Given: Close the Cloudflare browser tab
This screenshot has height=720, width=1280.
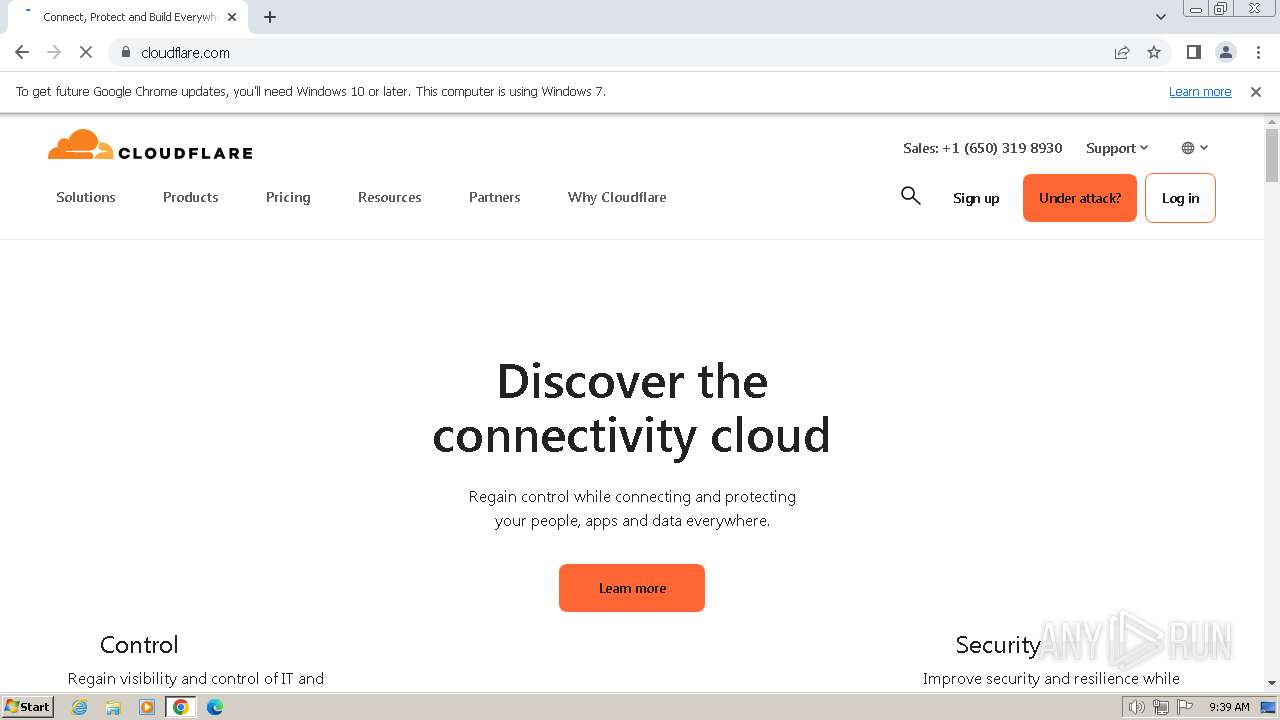Looking at the screenshot, I should click(x=232, y=17).
